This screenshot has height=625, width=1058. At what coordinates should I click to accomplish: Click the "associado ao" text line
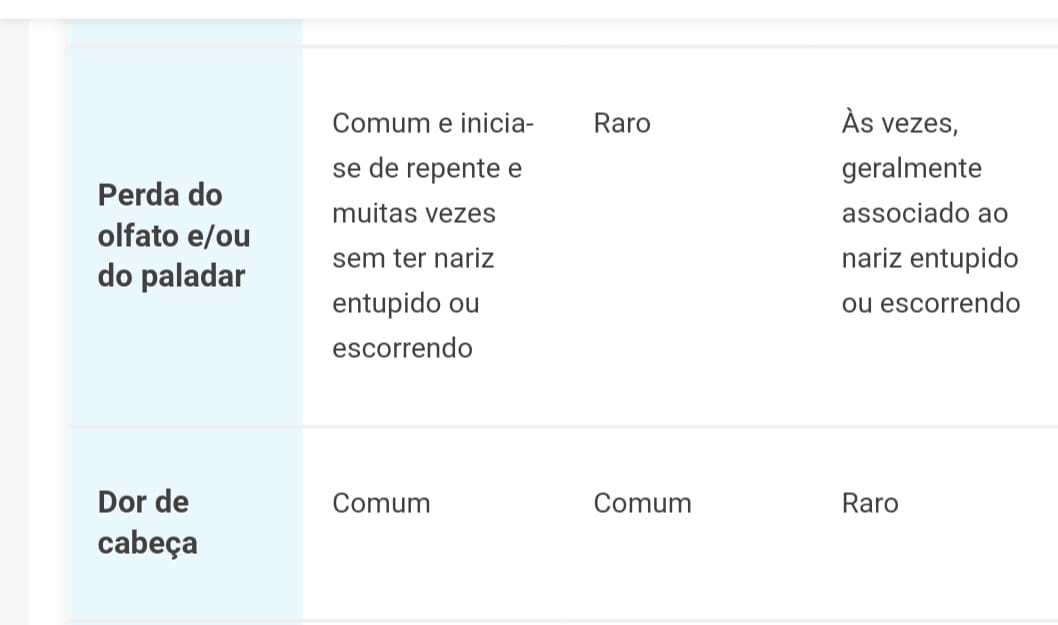pyautogui.click(x=924, y=213)
